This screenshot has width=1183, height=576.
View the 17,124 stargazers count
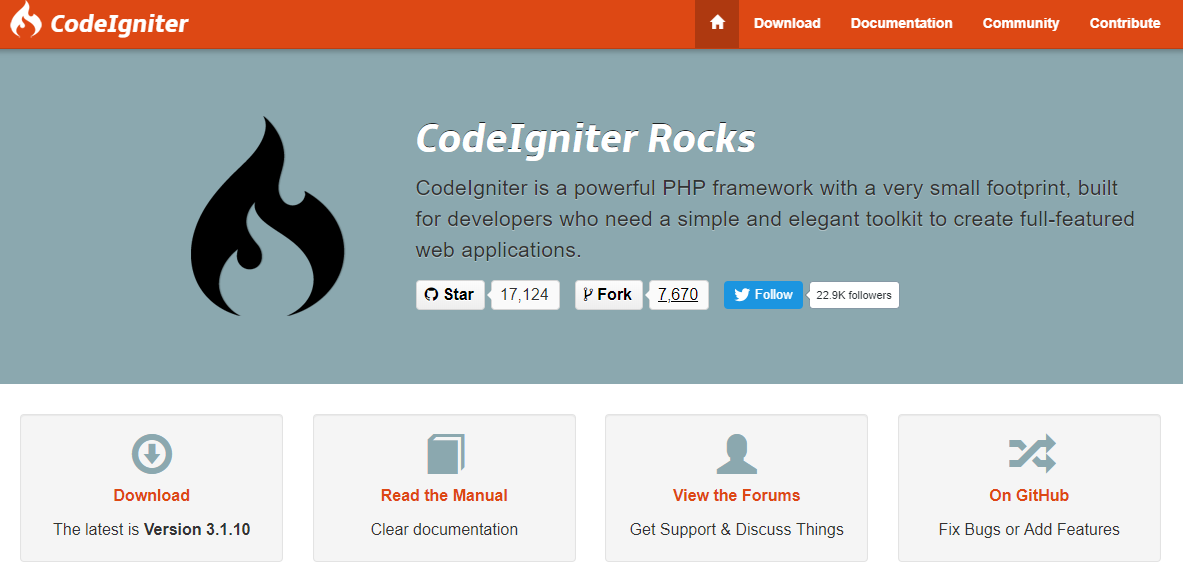point(525,294)
